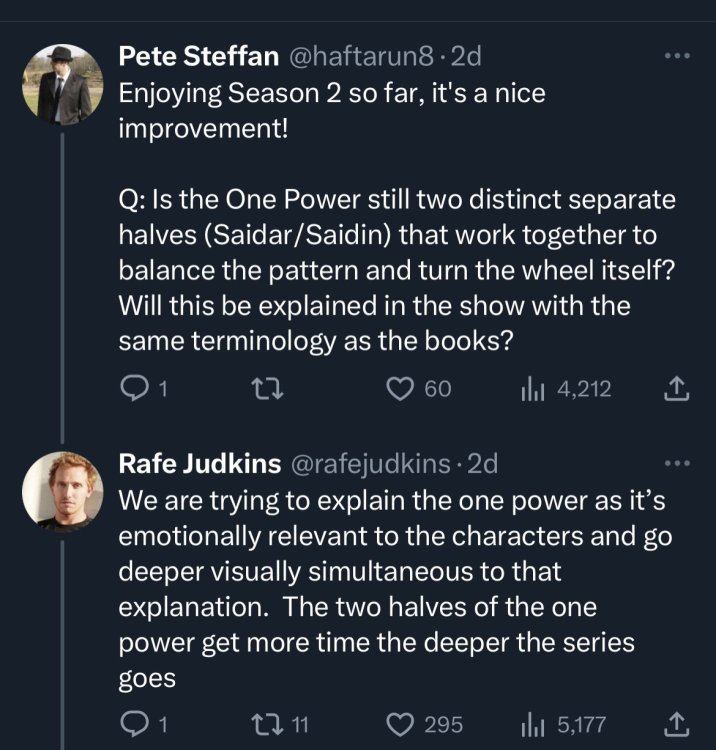Reply to Pete Steffan's tweet

[x=133, y=388]
